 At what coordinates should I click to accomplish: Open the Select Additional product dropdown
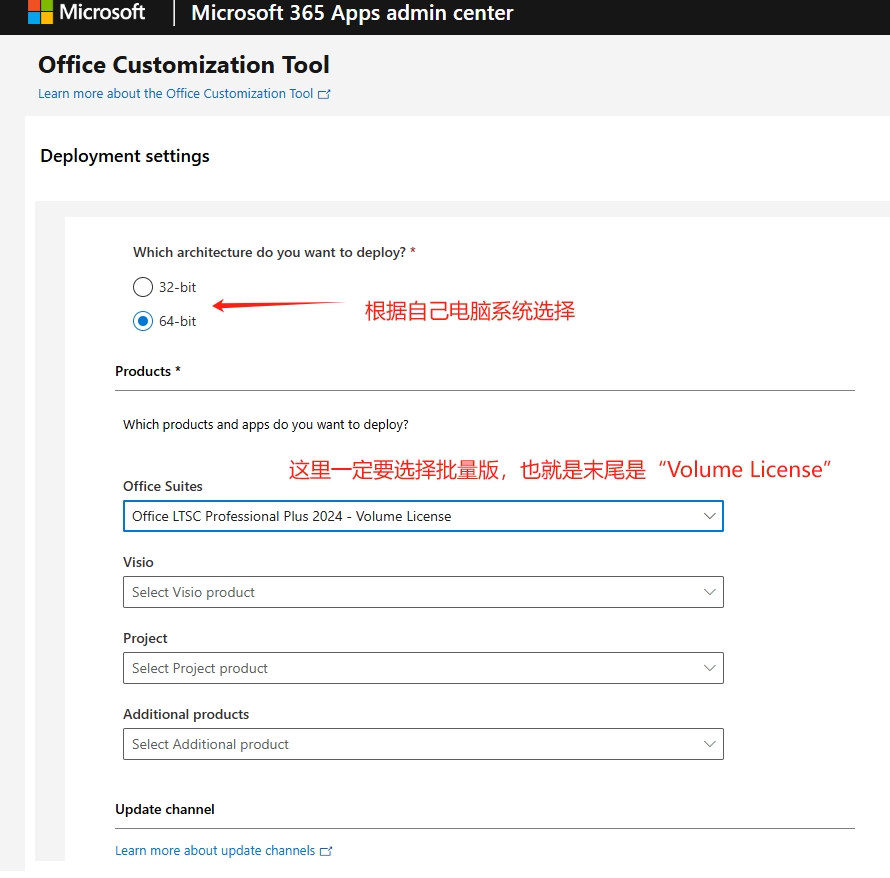coord(420,744)
